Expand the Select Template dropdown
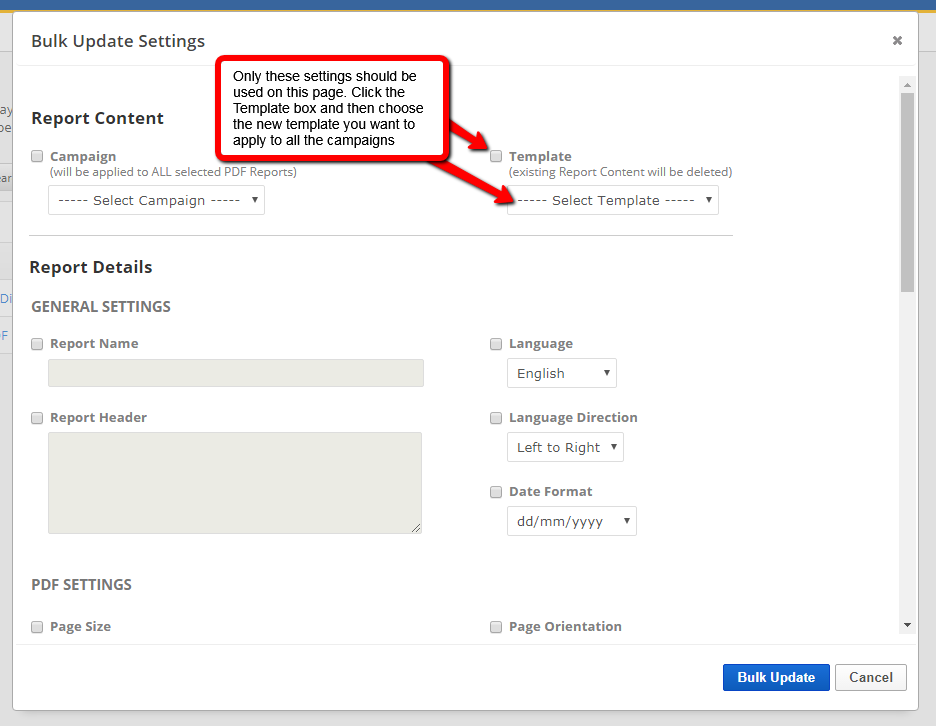 [612, 201]
